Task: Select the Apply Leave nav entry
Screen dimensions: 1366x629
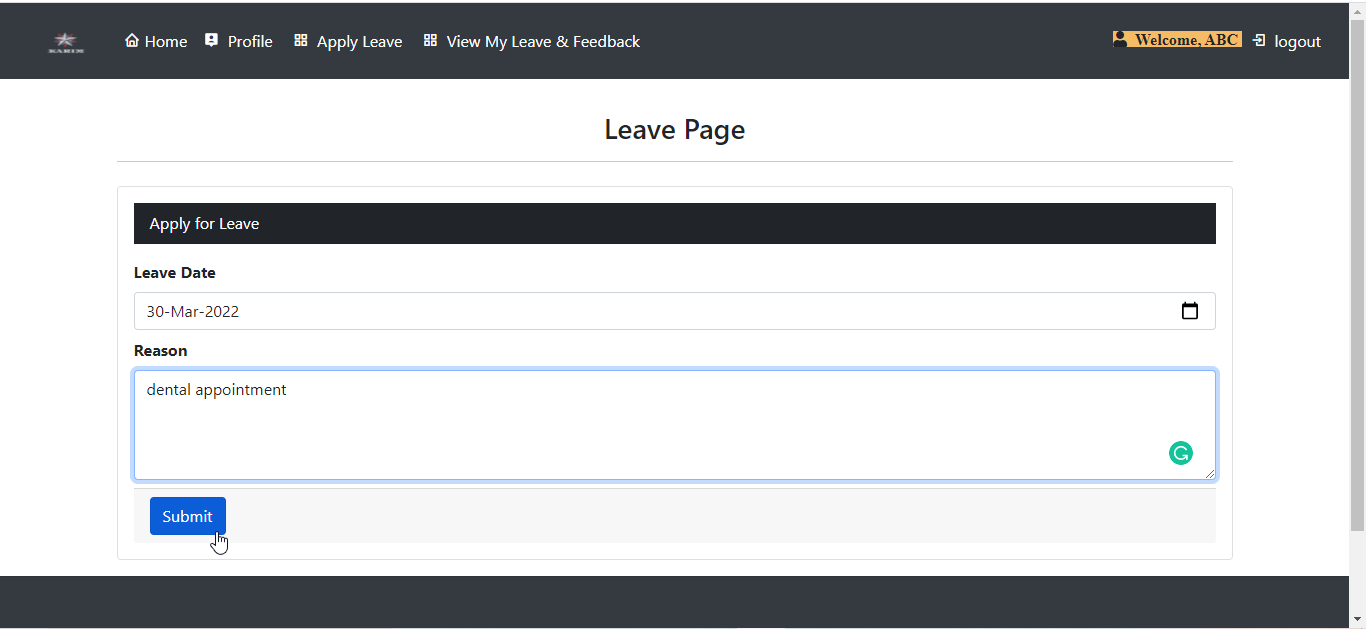Action: click(359, 41)
